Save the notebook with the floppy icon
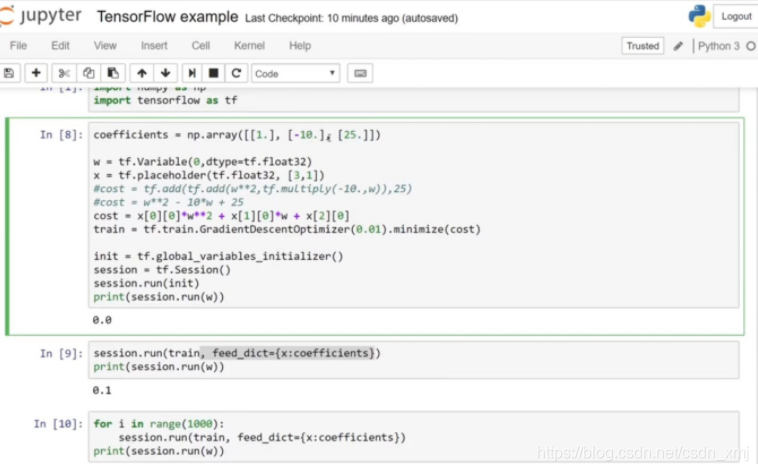This screenshot has width=758, height=471. click(x=9, y=73)
